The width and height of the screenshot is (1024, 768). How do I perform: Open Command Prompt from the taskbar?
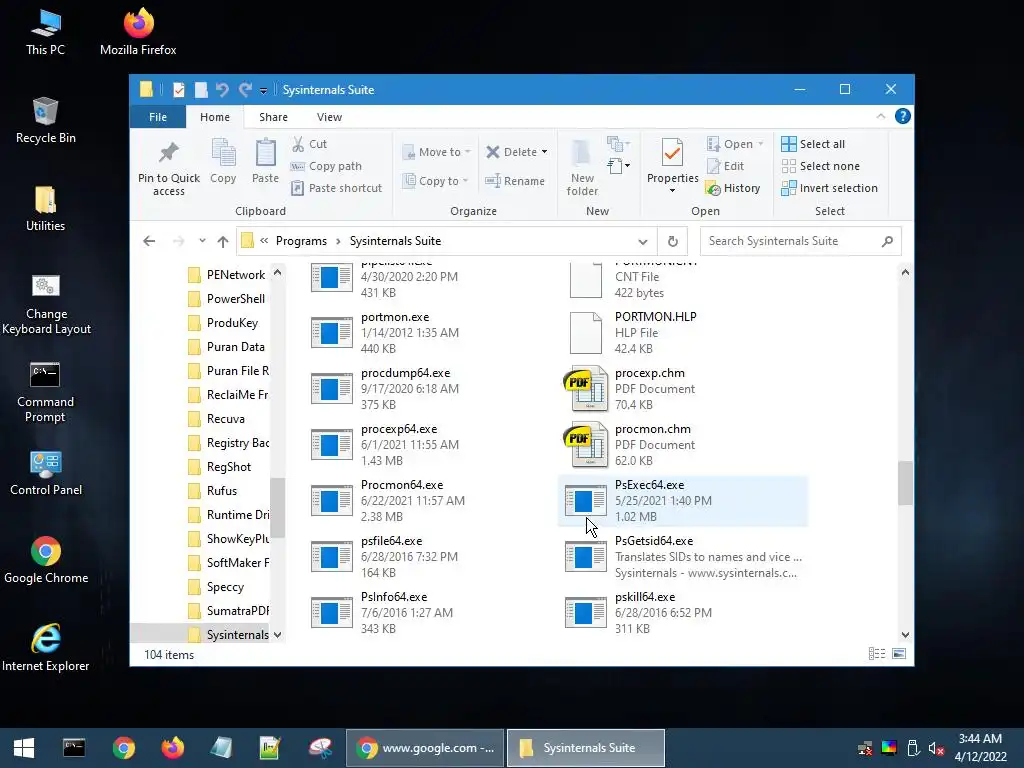tap(74, 748)
